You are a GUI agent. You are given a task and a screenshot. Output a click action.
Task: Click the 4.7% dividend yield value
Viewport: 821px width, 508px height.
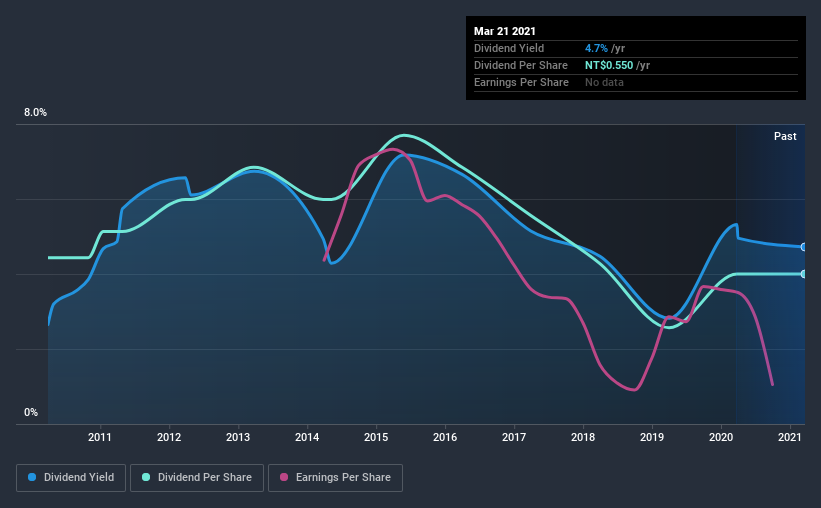[x=596, y=48]
